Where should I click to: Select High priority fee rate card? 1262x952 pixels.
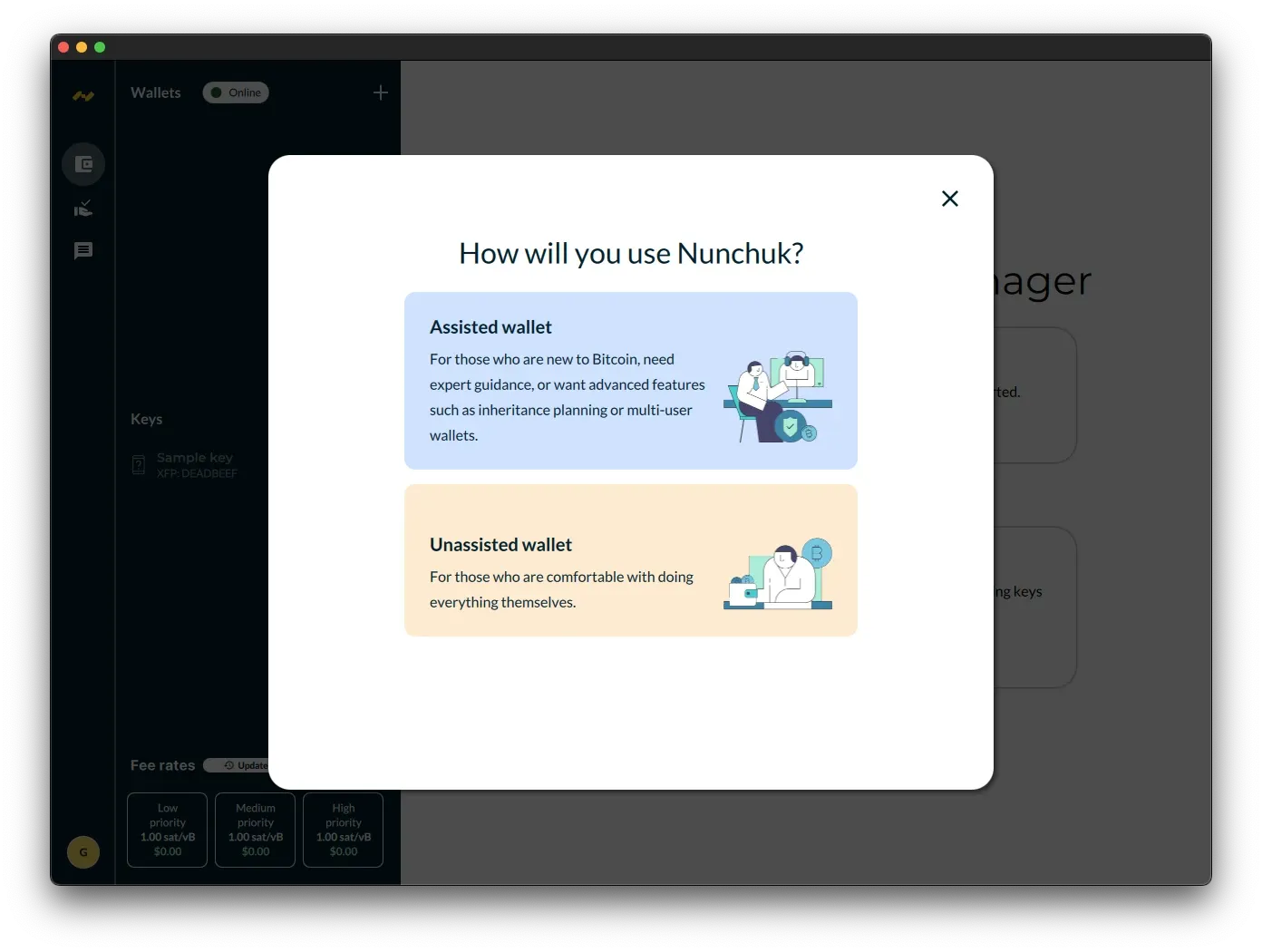(x=344, y=830)
